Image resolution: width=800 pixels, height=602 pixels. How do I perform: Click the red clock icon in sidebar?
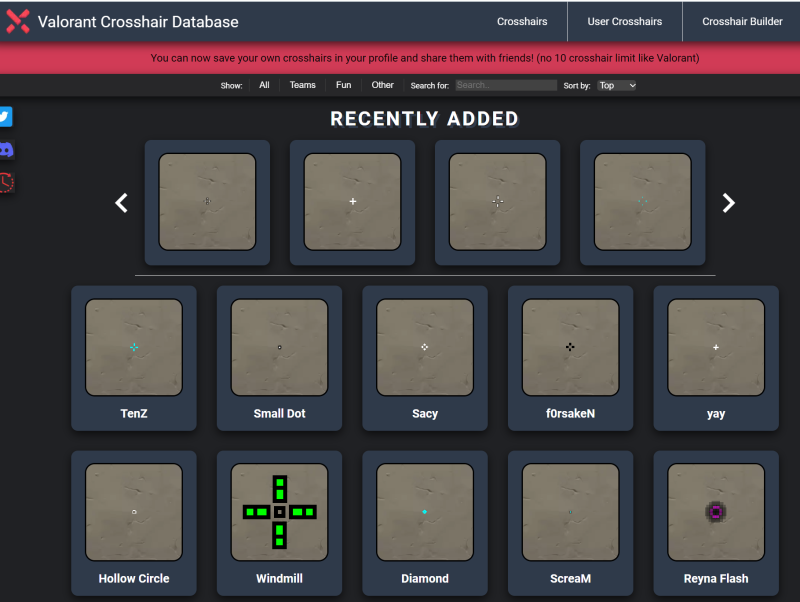(x=6, y=182)
